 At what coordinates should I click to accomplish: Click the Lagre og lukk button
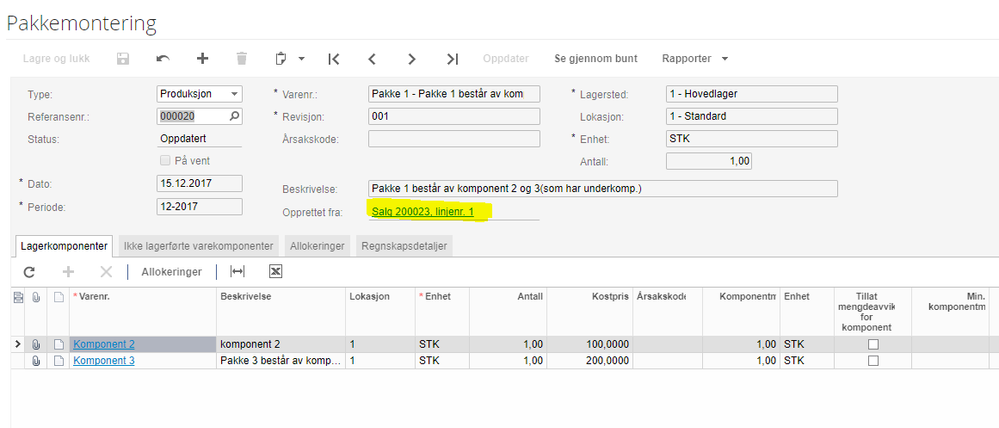(x=56, y=59)
